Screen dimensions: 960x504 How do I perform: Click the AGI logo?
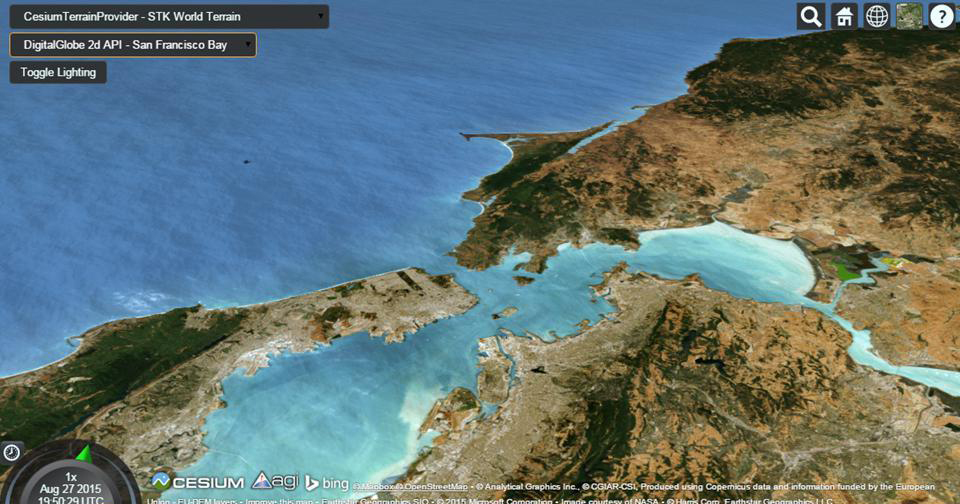pyautogui.click(x=276, y=481)
